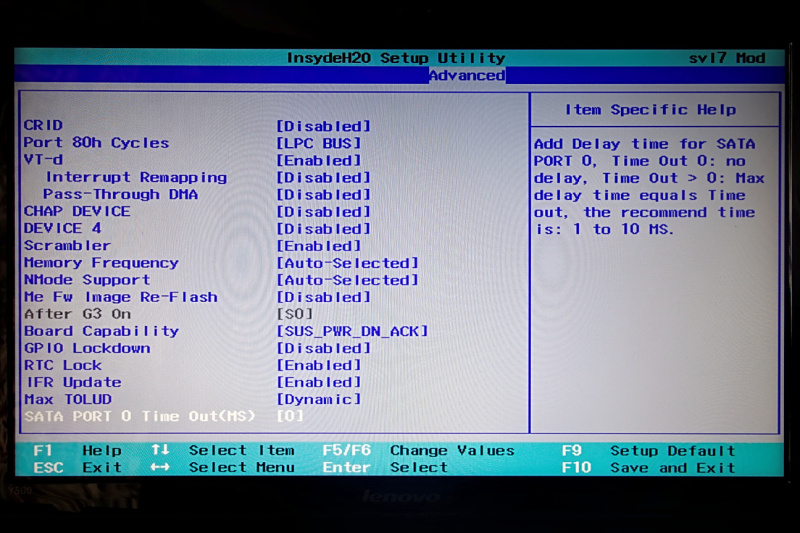800x533 pixels.
Task: Select Max TOLUD setting
Action: 67,399
